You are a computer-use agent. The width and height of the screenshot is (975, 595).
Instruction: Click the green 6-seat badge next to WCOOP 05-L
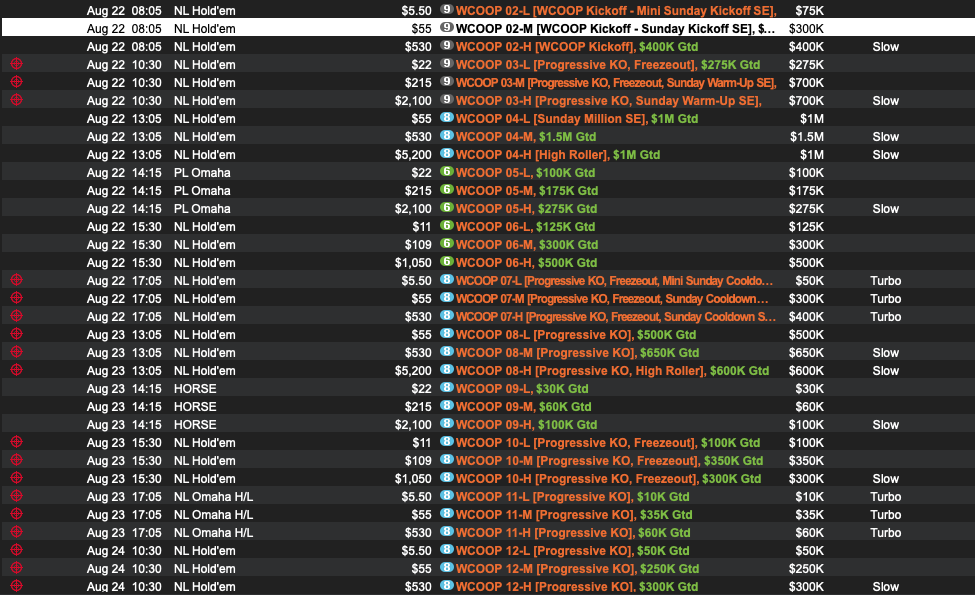coord(446,172)
